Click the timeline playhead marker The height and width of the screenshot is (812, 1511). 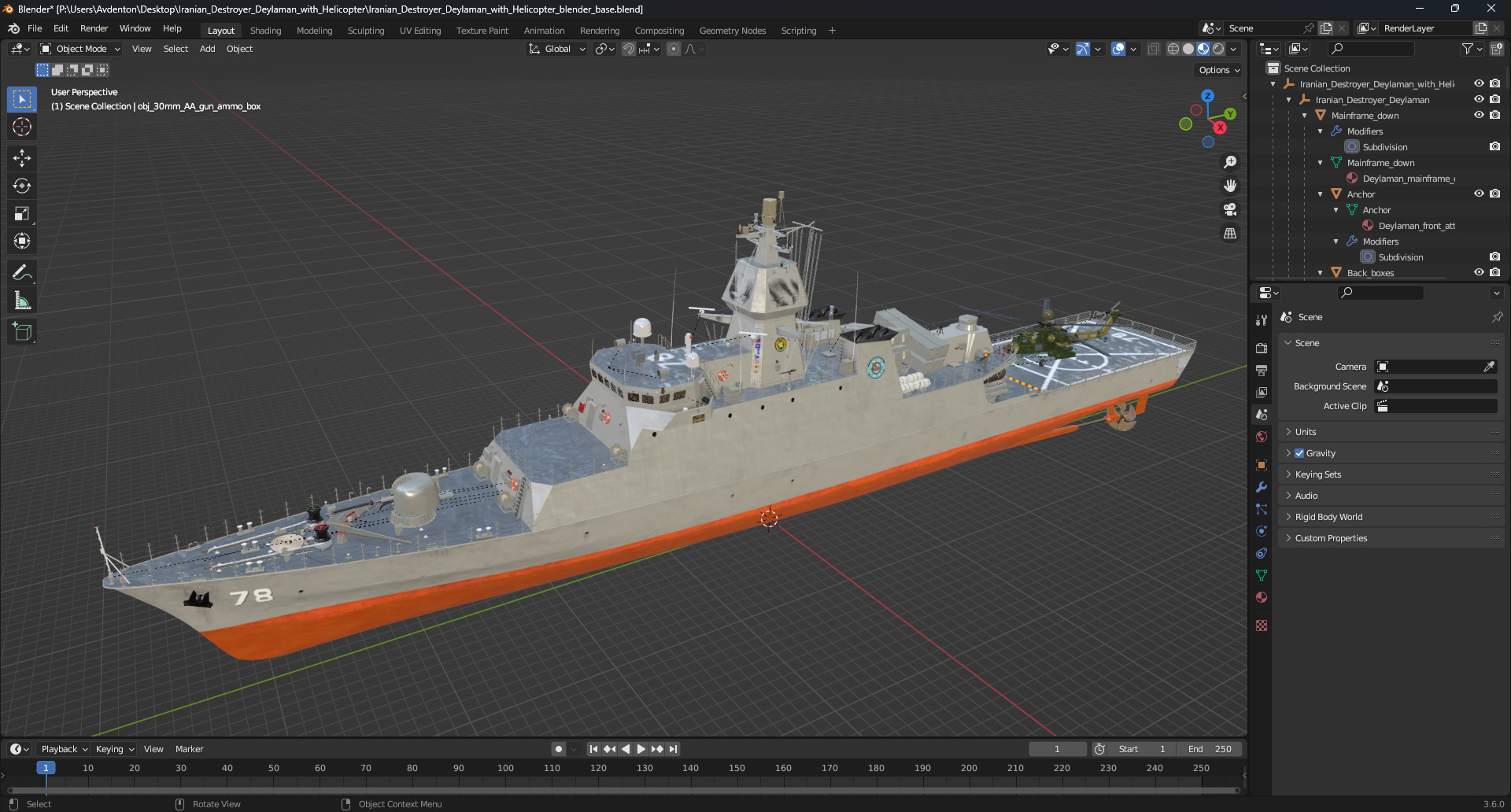pos(46,768)
